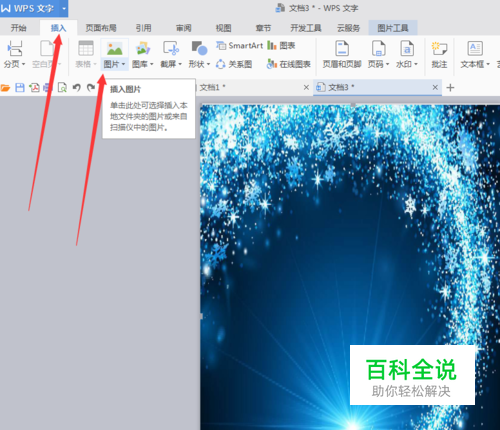Image resolution: width=500 pixels, height=430 pixels.
Task: Switch to the 插入 ribbon tab
Action: point(58,28)
